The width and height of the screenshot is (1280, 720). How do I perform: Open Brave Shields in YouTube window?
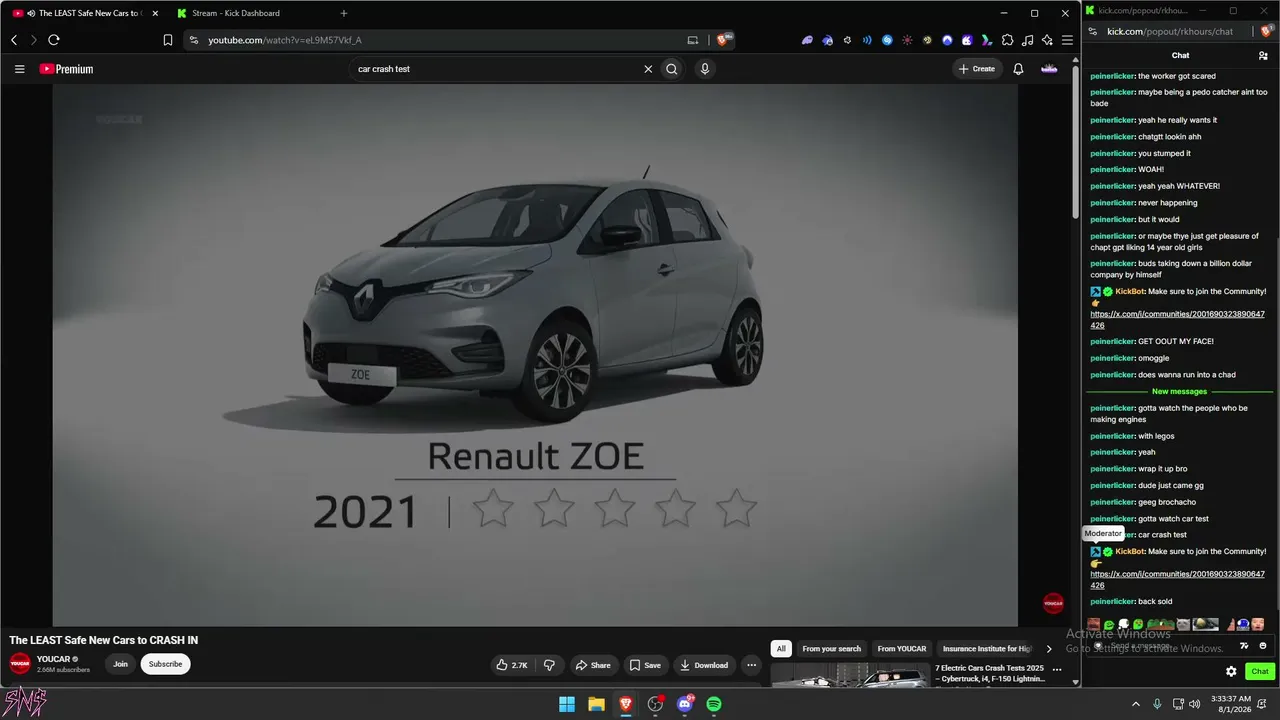[x=723, y=40]
